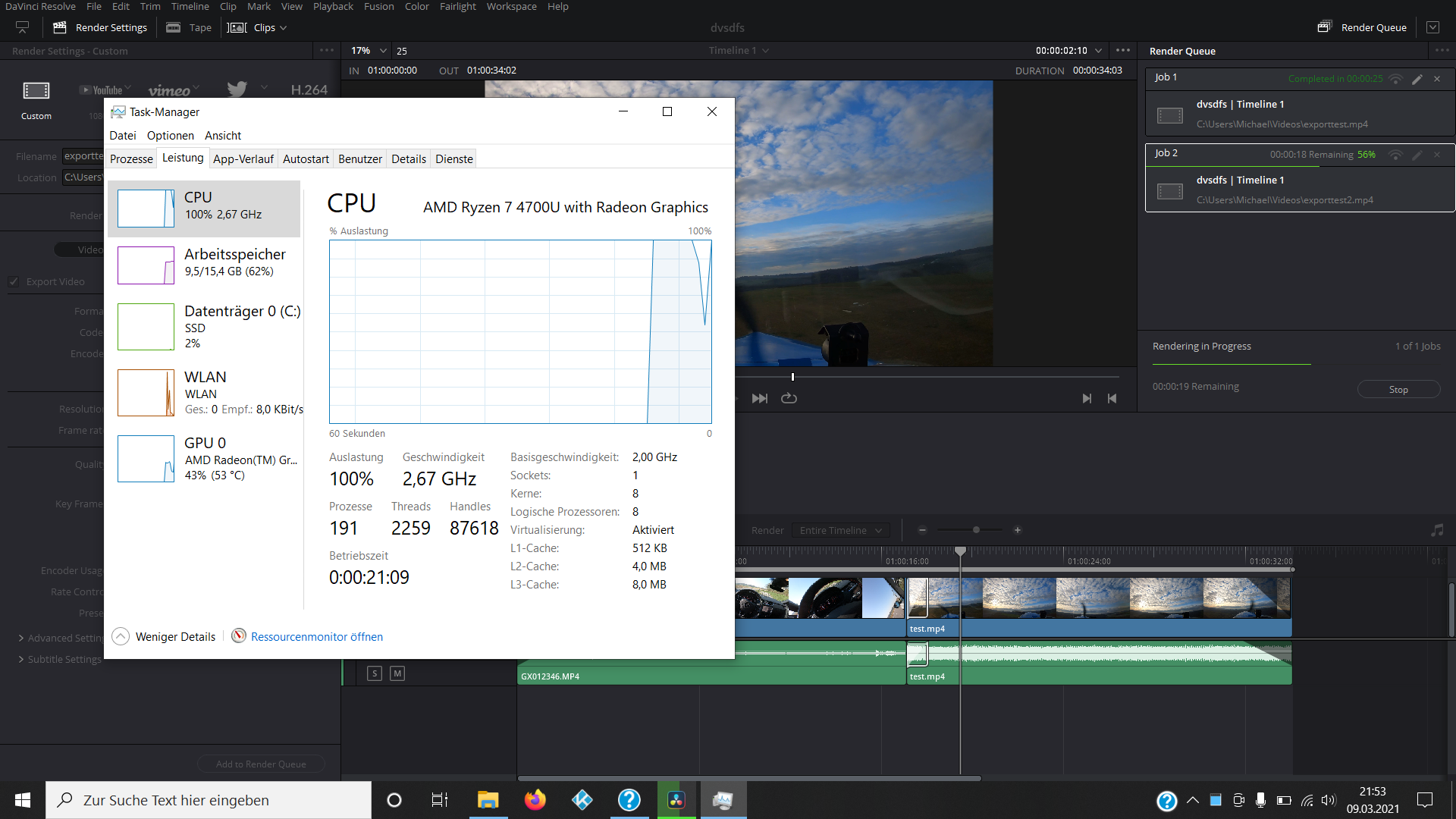Remove Job 1 from the render queue
Image resolution: width=1456 pixels, height=819 pixels.
tap(1437, 79)
